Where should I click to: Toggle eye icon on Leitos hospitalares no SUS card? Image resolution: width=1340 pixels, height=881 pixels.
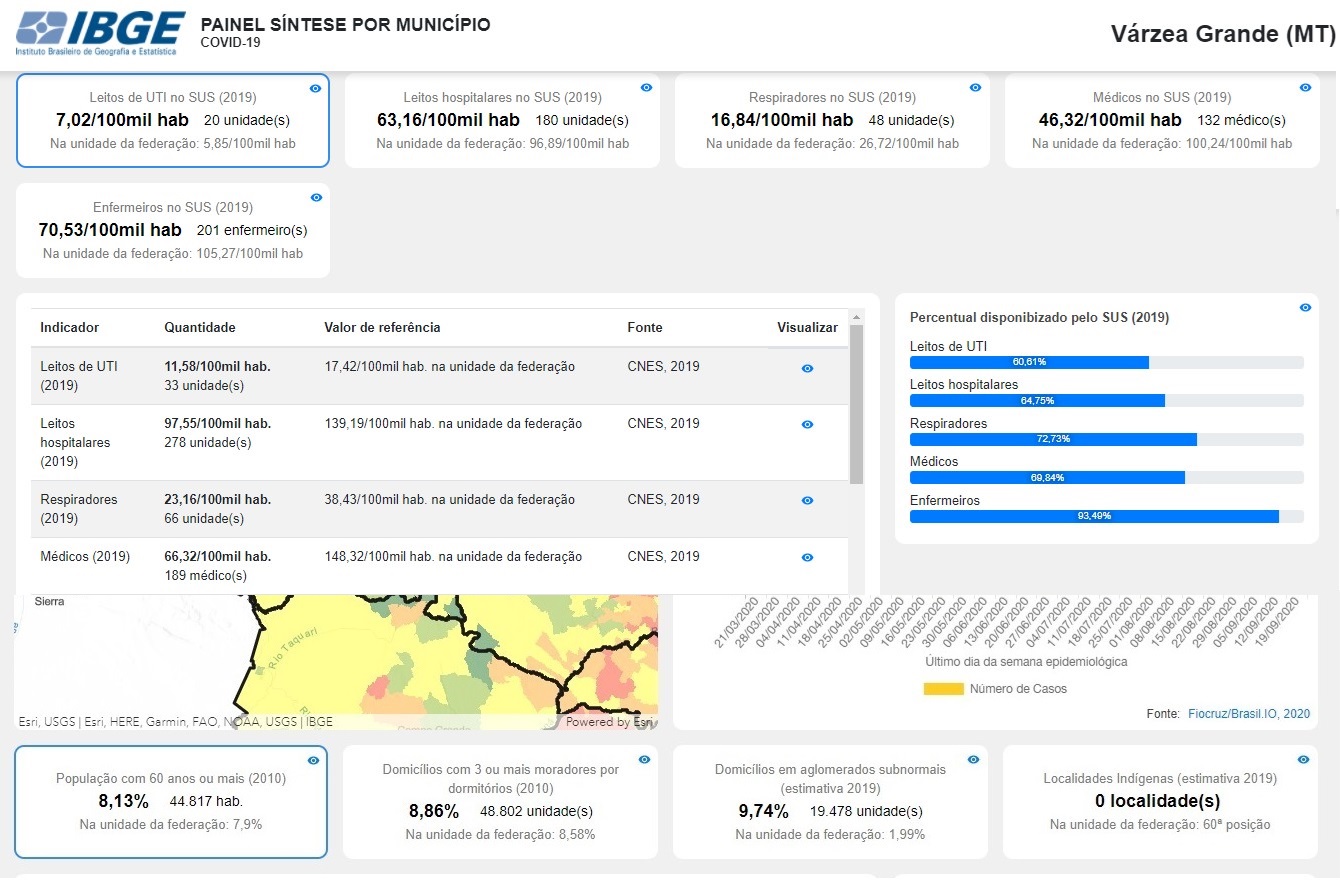coord(646,88)
